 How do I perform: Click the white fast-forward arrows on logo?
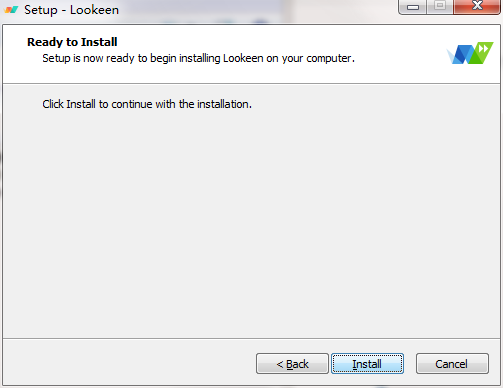(483, 49)
